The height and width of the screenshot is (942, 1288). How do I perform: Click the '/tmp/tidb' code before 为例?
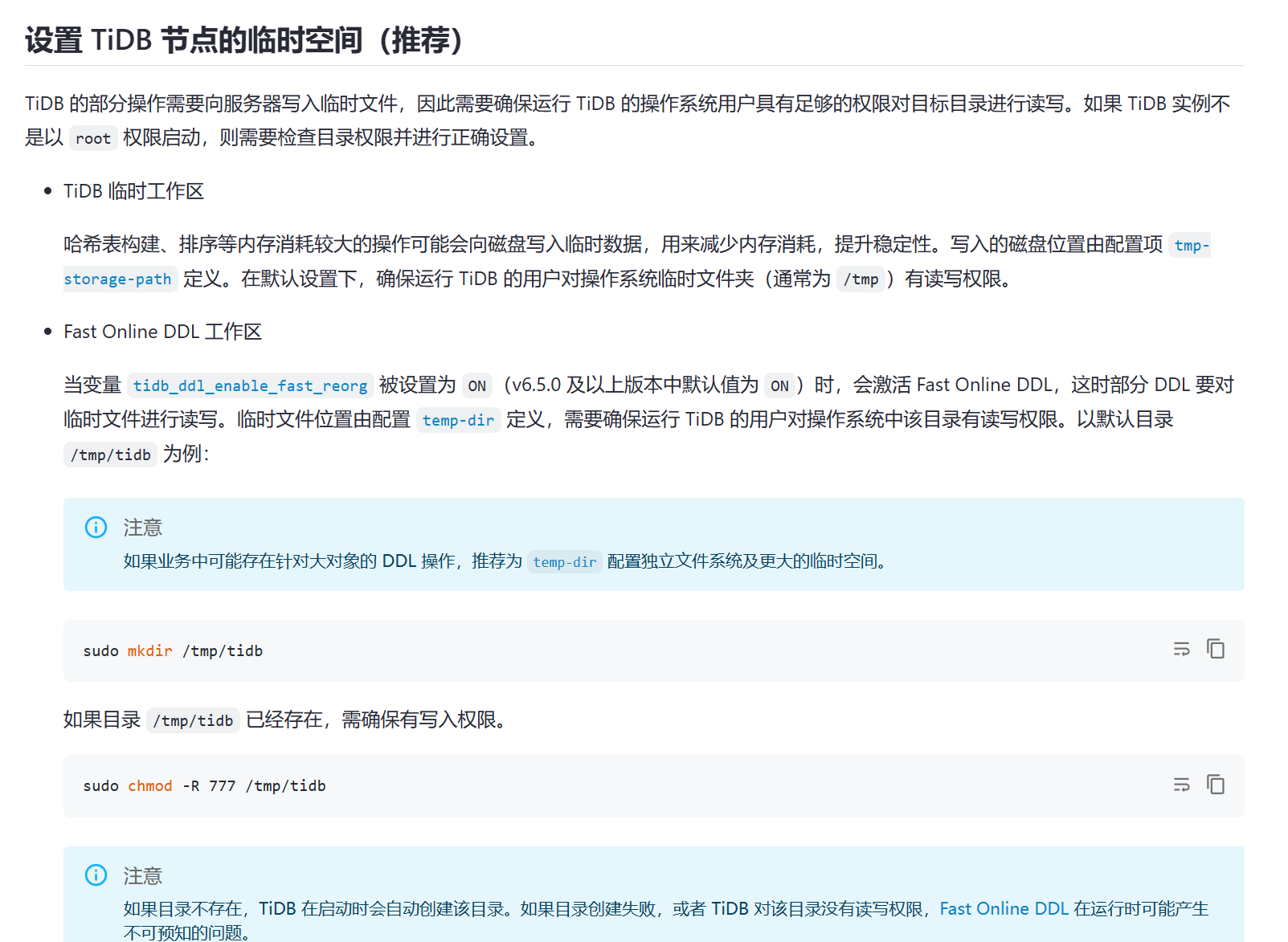(111, 455)
